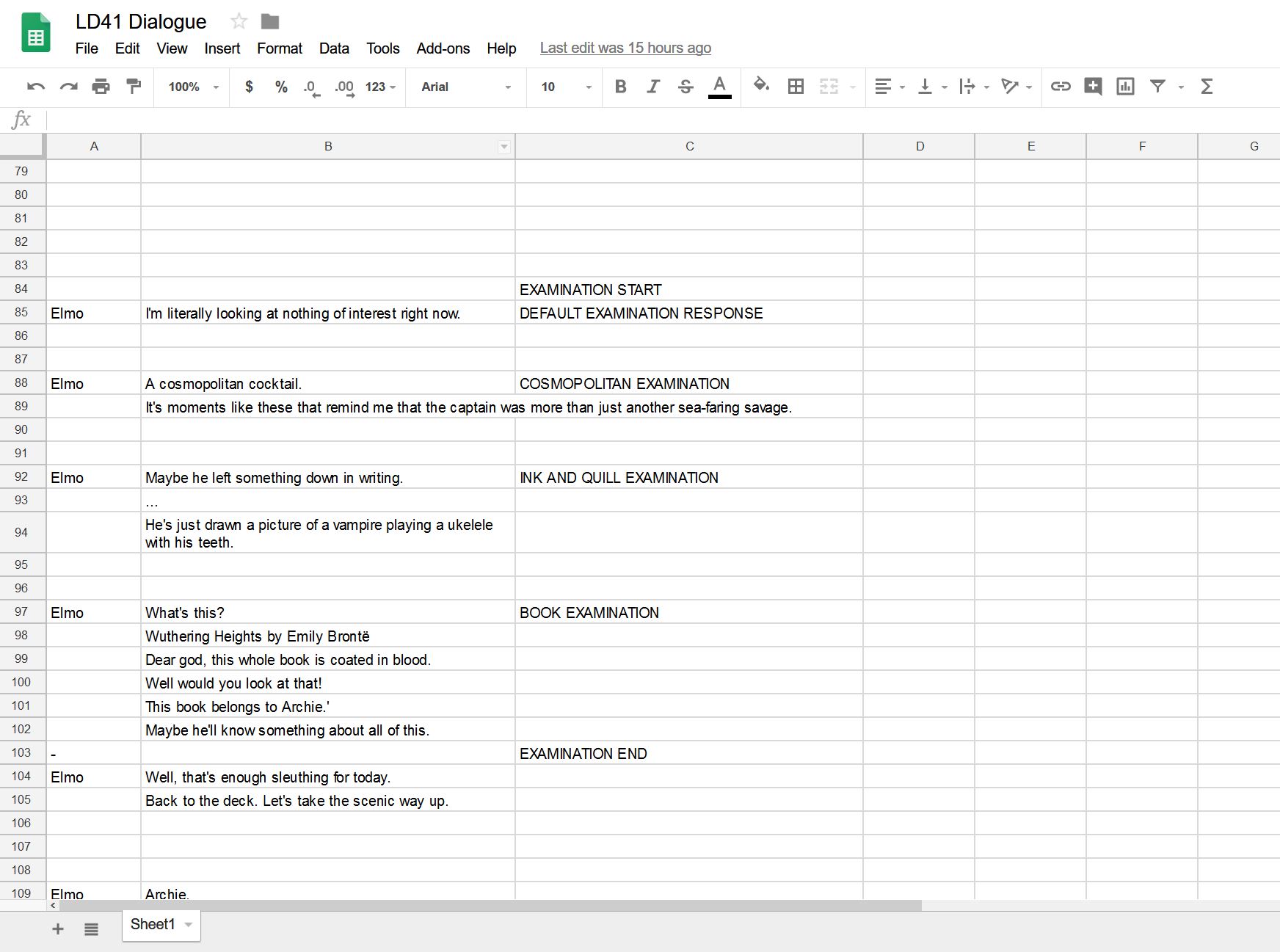
Task: Open Google Sheets home icon
Action: (x=36, y=33)
